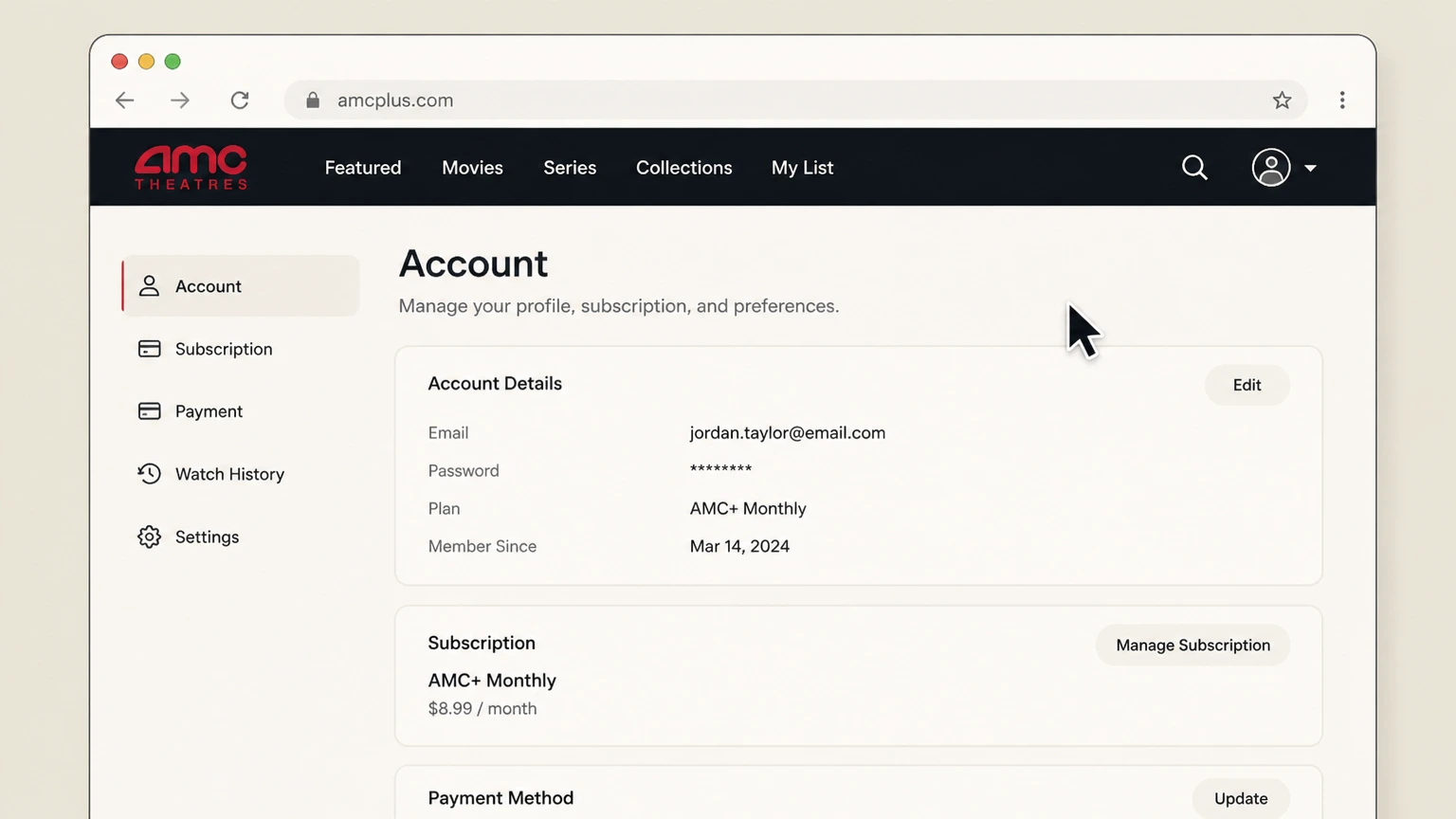Maximize the window with the green button
Viewport: 1456px width, 819px height.
173,62
